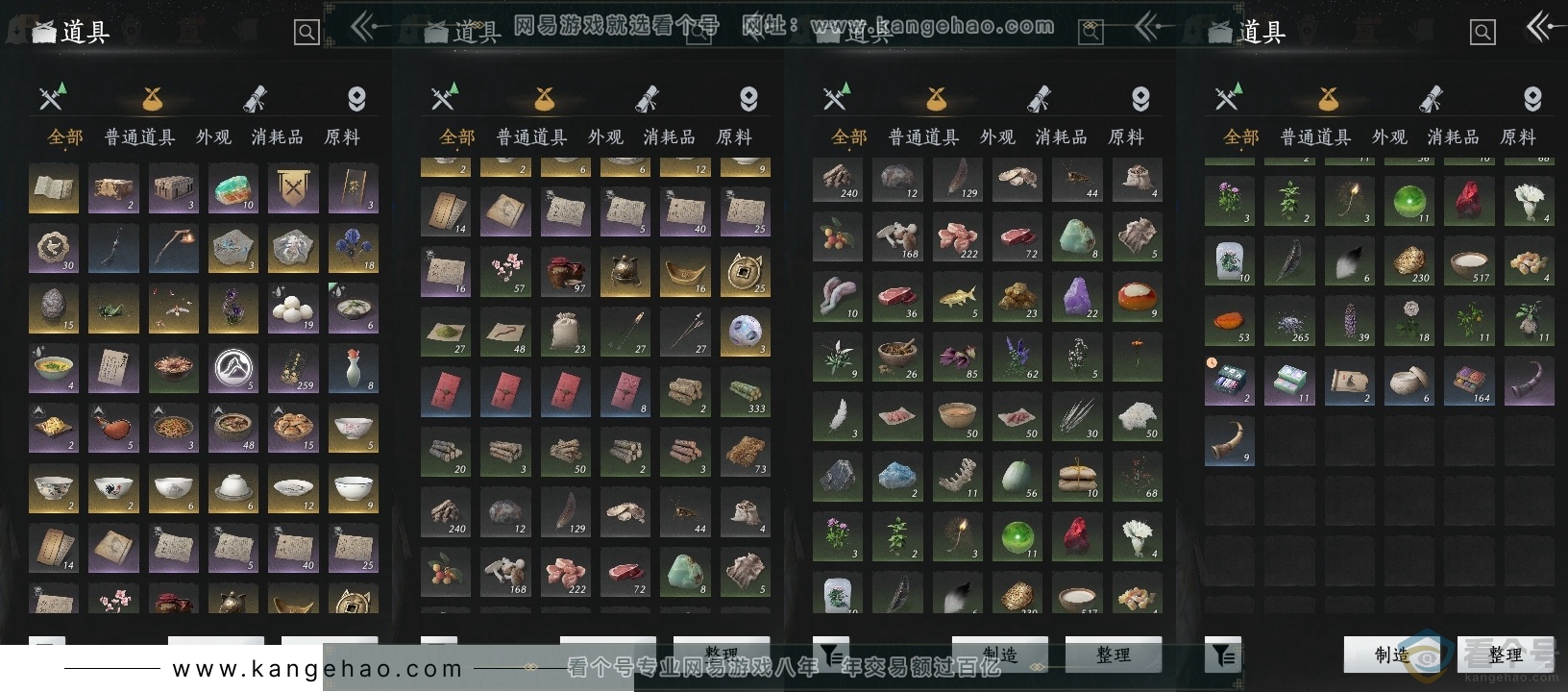Select the lavender item with count 62

point(1017,357)
